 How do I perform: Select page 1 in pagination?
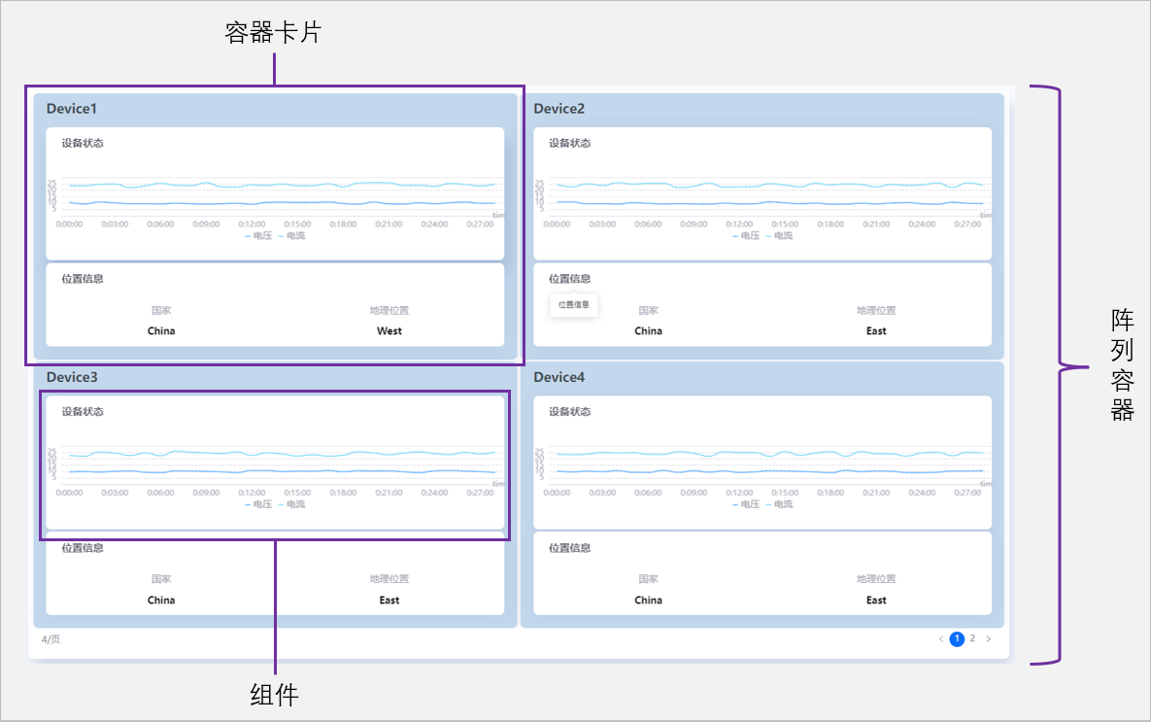957,639
